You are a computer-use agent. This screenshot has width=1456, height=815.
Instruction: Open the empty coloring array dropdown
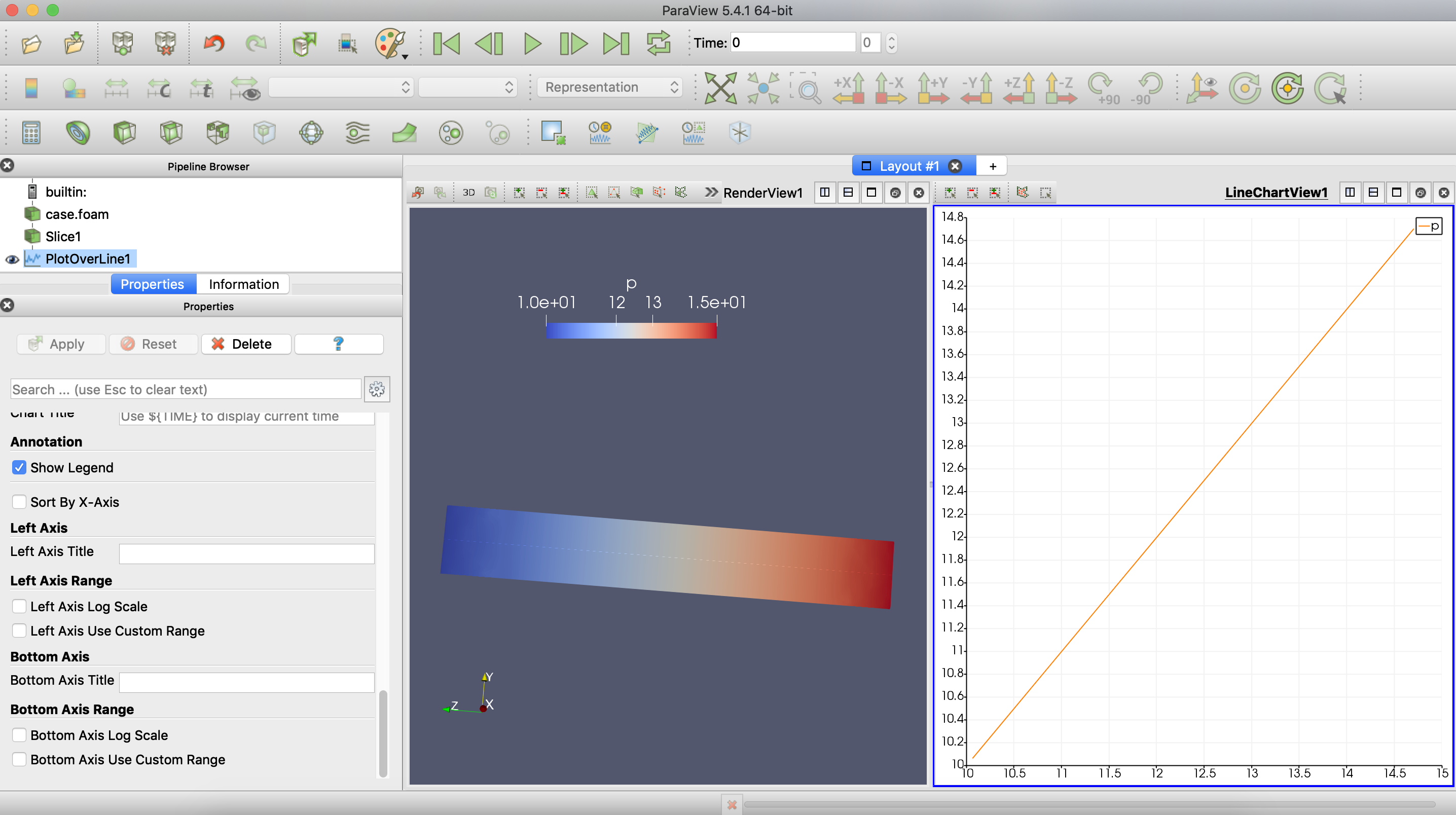pyautogui.click(x=341, y=87)
